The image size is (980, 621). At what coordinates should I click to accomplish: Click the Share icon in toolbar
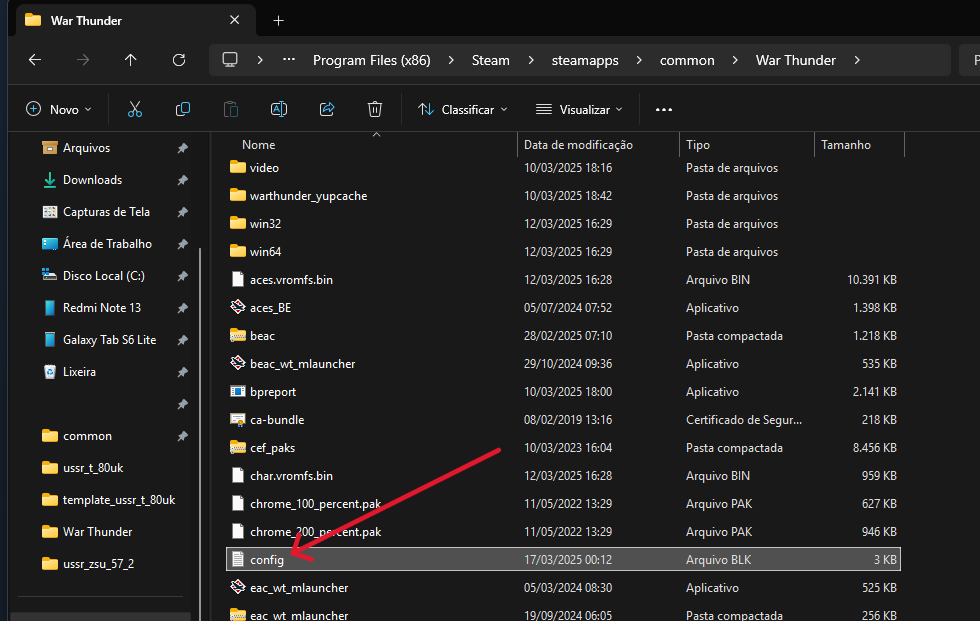click(327, 109)
